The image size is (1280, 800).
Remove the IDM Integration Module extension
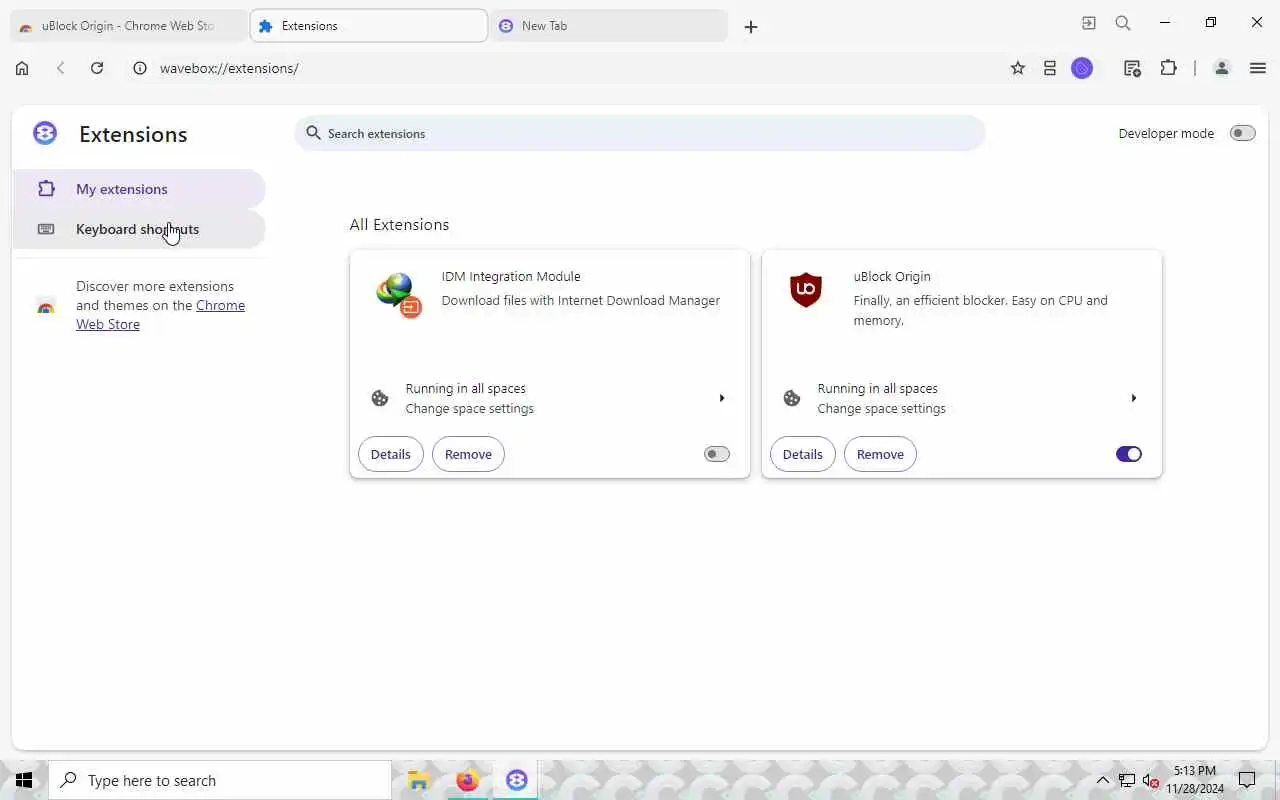point(468,454)
